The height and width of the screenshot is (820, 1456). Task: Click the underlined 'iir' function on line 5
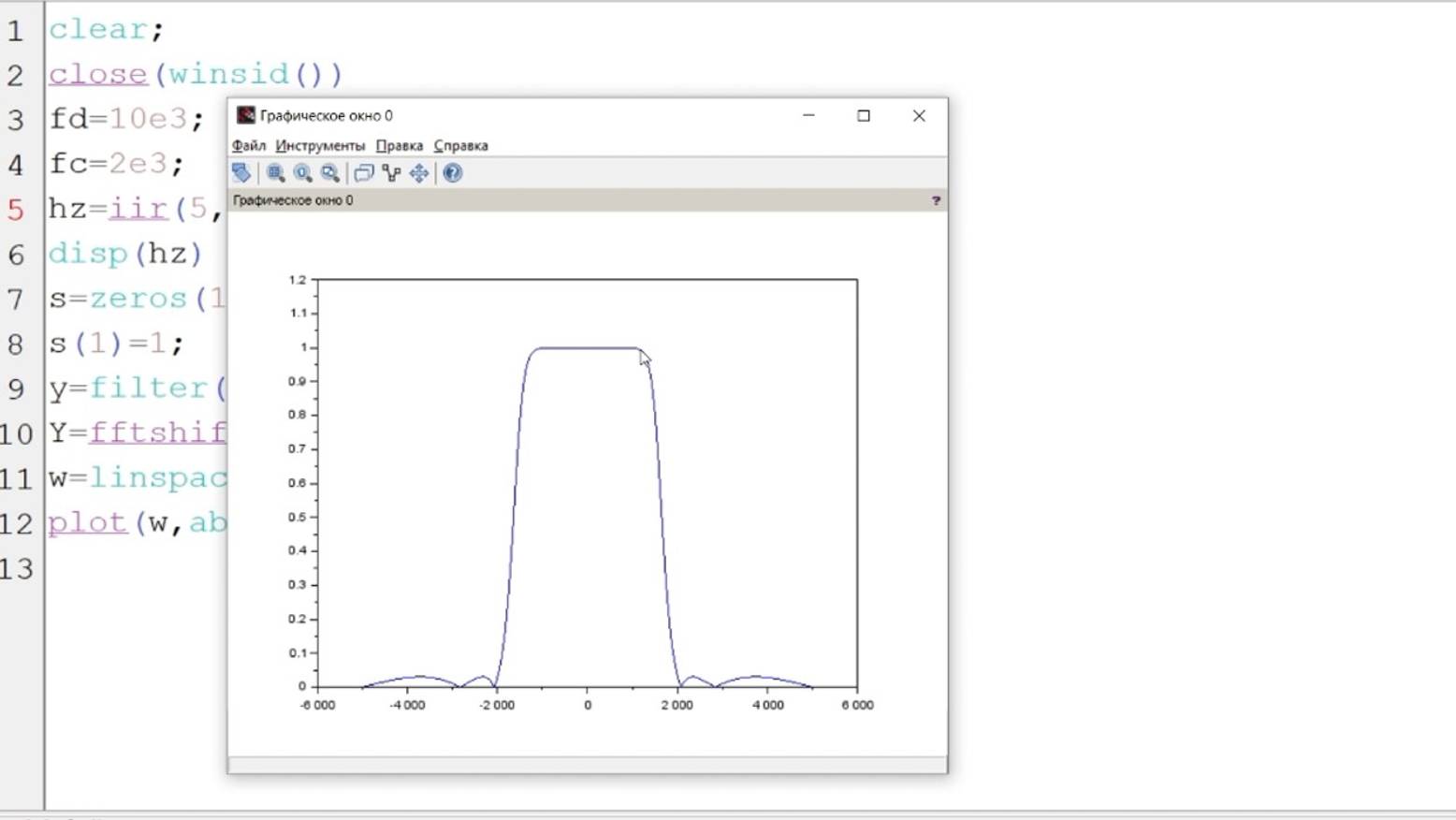click(138, 208)
